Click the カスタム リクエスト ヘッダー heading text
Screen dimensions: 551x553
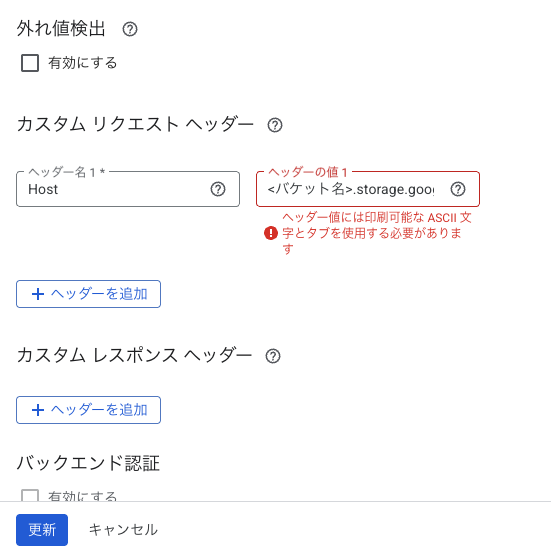[x=135, y=124]
